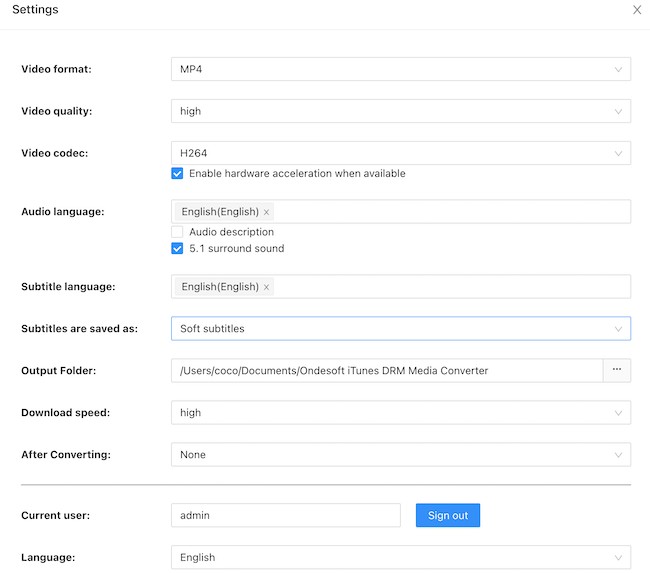Viewport: 650px width, 573px height.
Task: Click the Current user admin field
Action: 285,515
